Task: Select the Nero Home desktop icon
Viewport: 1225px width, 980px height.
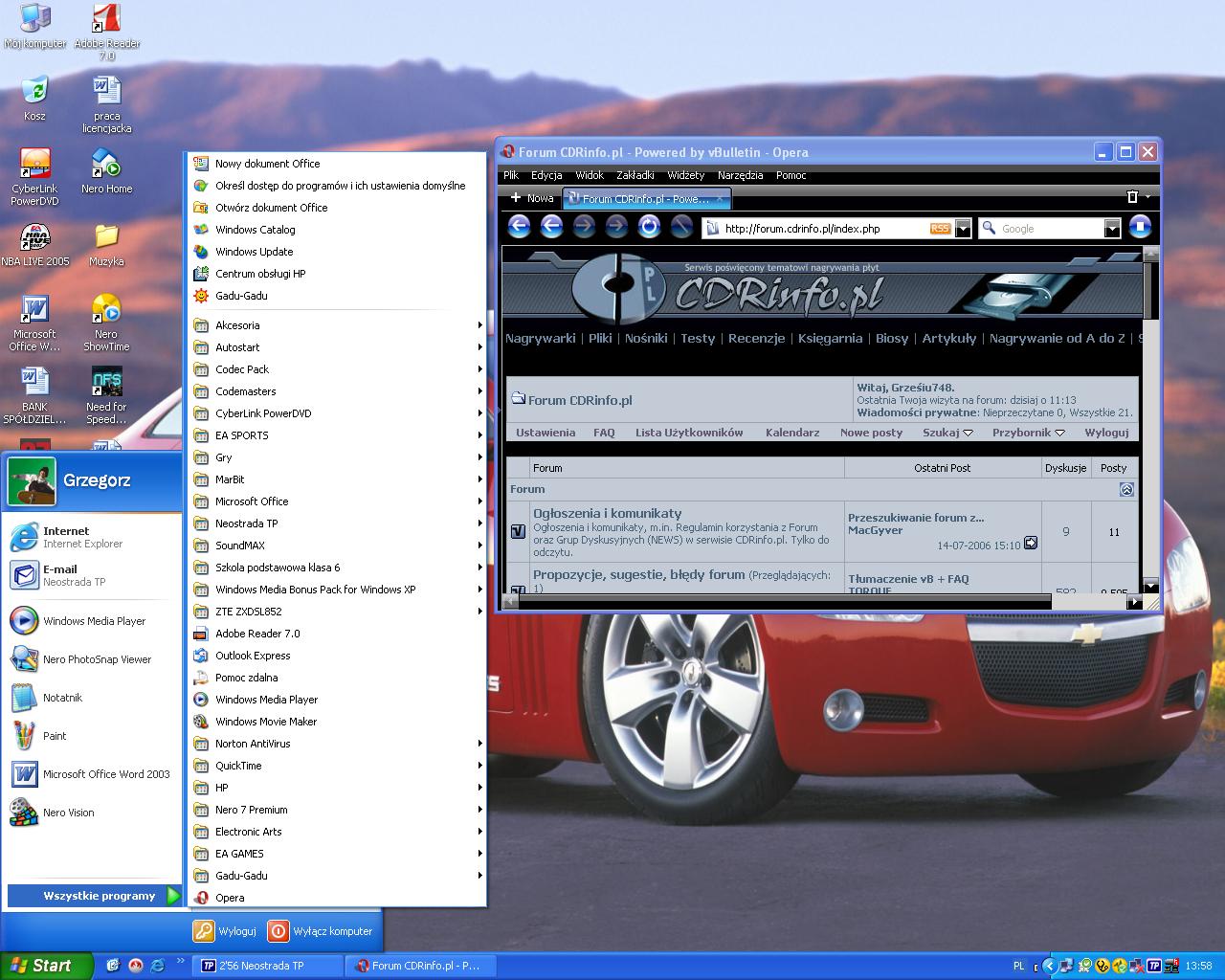Action: 106,171
